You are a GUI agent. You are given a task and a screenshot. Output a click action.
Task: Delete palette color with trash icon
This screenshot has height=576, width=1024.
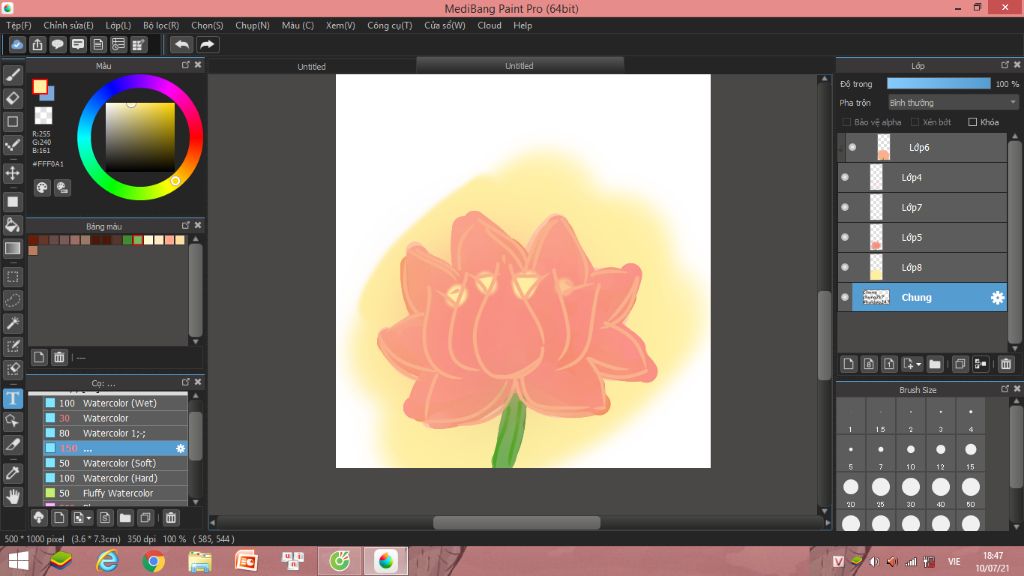(x=59, y=357)
